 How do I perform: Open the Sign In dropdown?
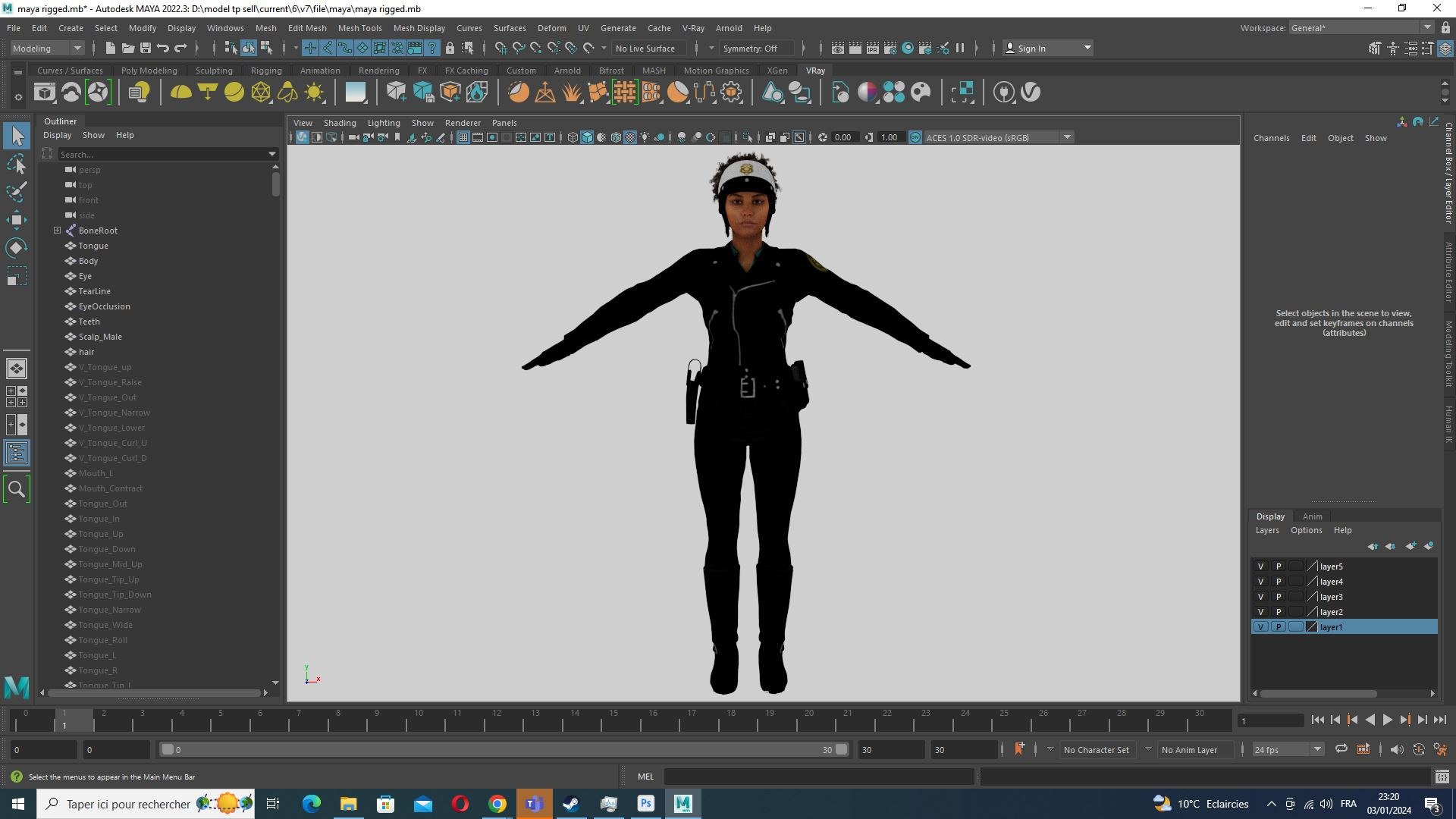pyautogui.click(x=1048, y=48)
